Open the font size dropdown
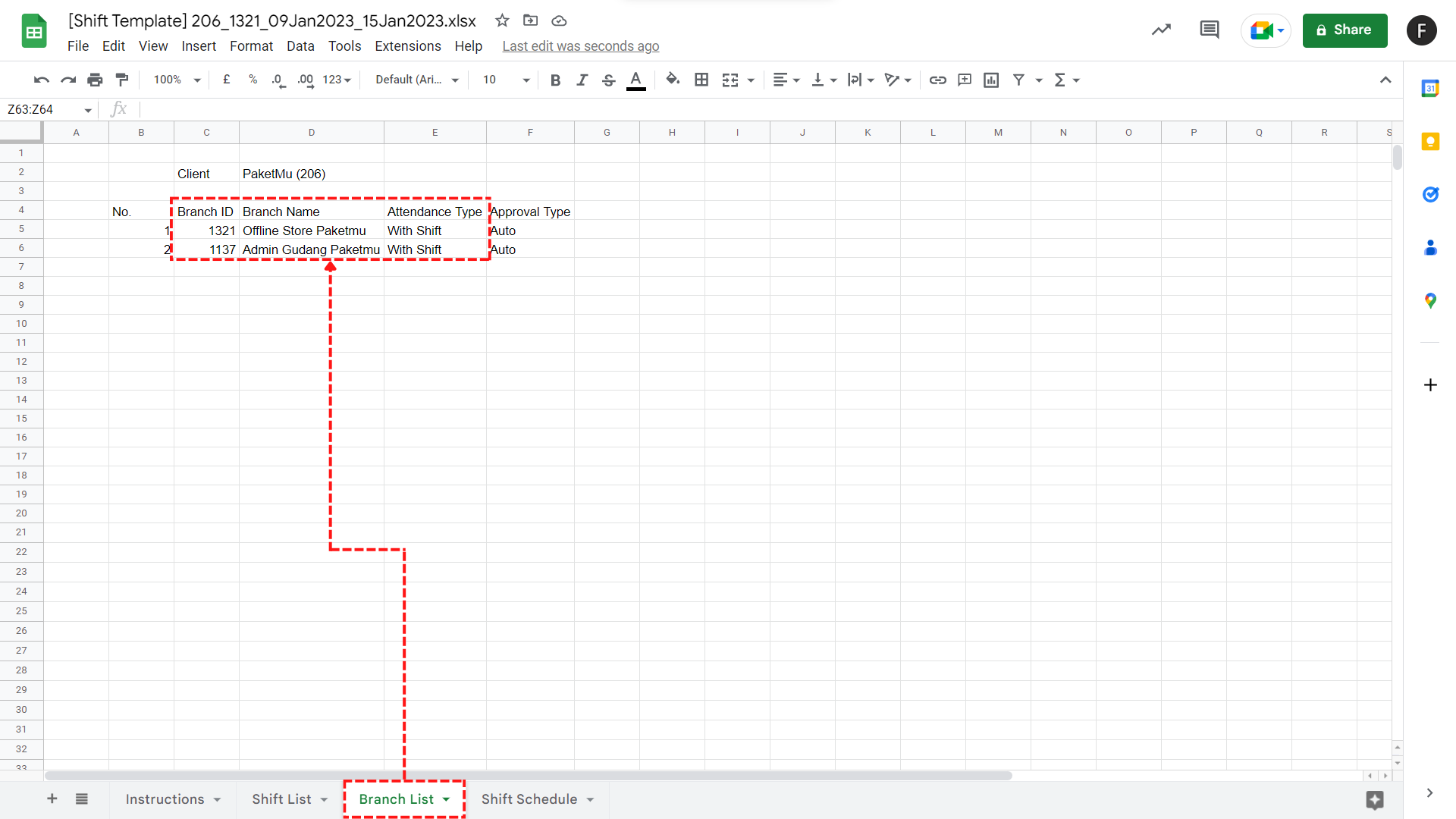The image size is (1456, 819). pyautogui.click(x=507, y=80)
